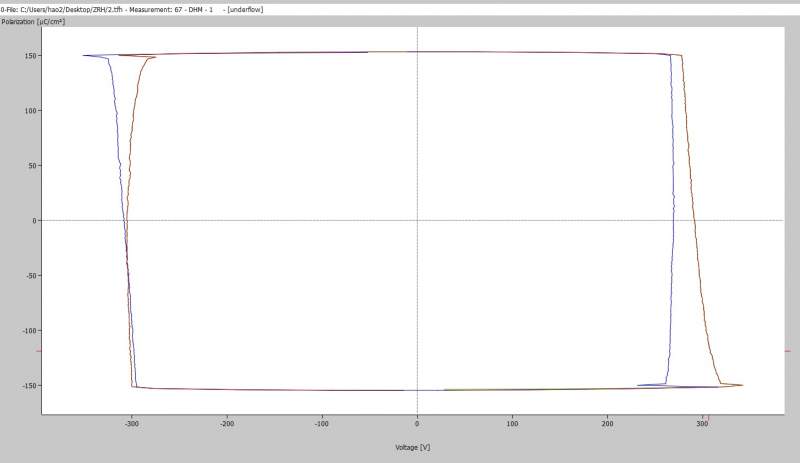
Task: Click the 200 tick label on voltage axis
Action: point(607,424)
